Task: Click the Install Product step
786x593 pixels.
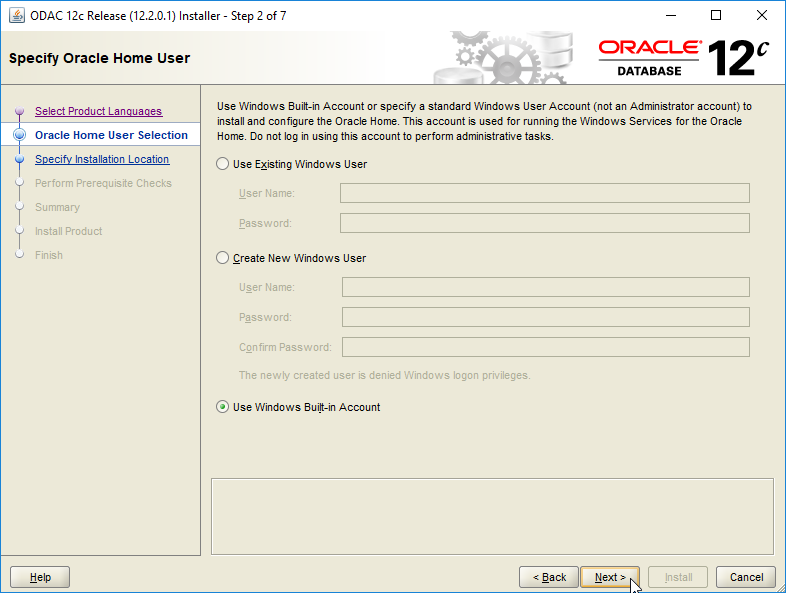Action: coord(69,231)
